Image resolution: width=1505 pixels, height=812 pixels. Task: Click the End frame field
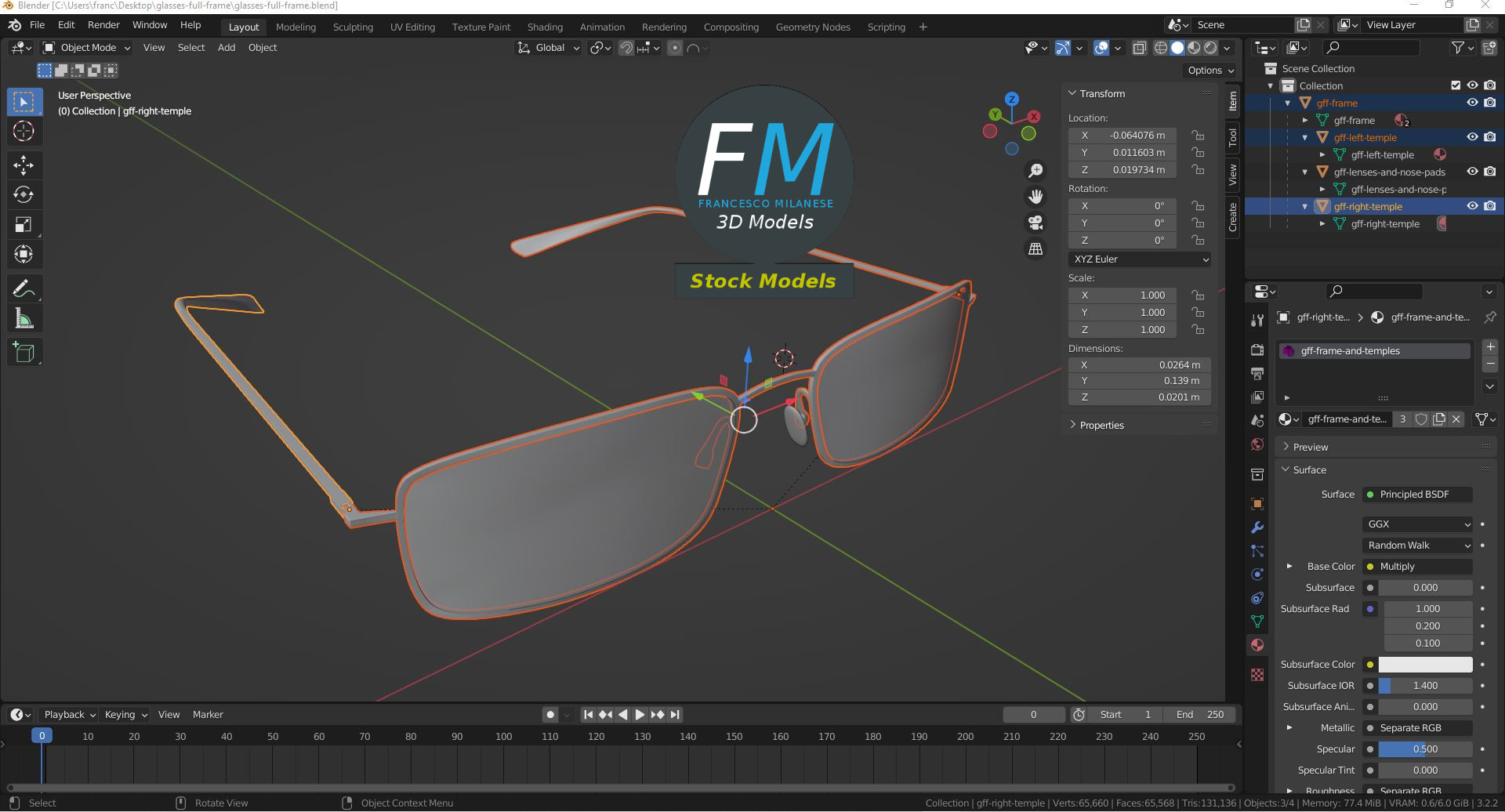pos(1200,715)
